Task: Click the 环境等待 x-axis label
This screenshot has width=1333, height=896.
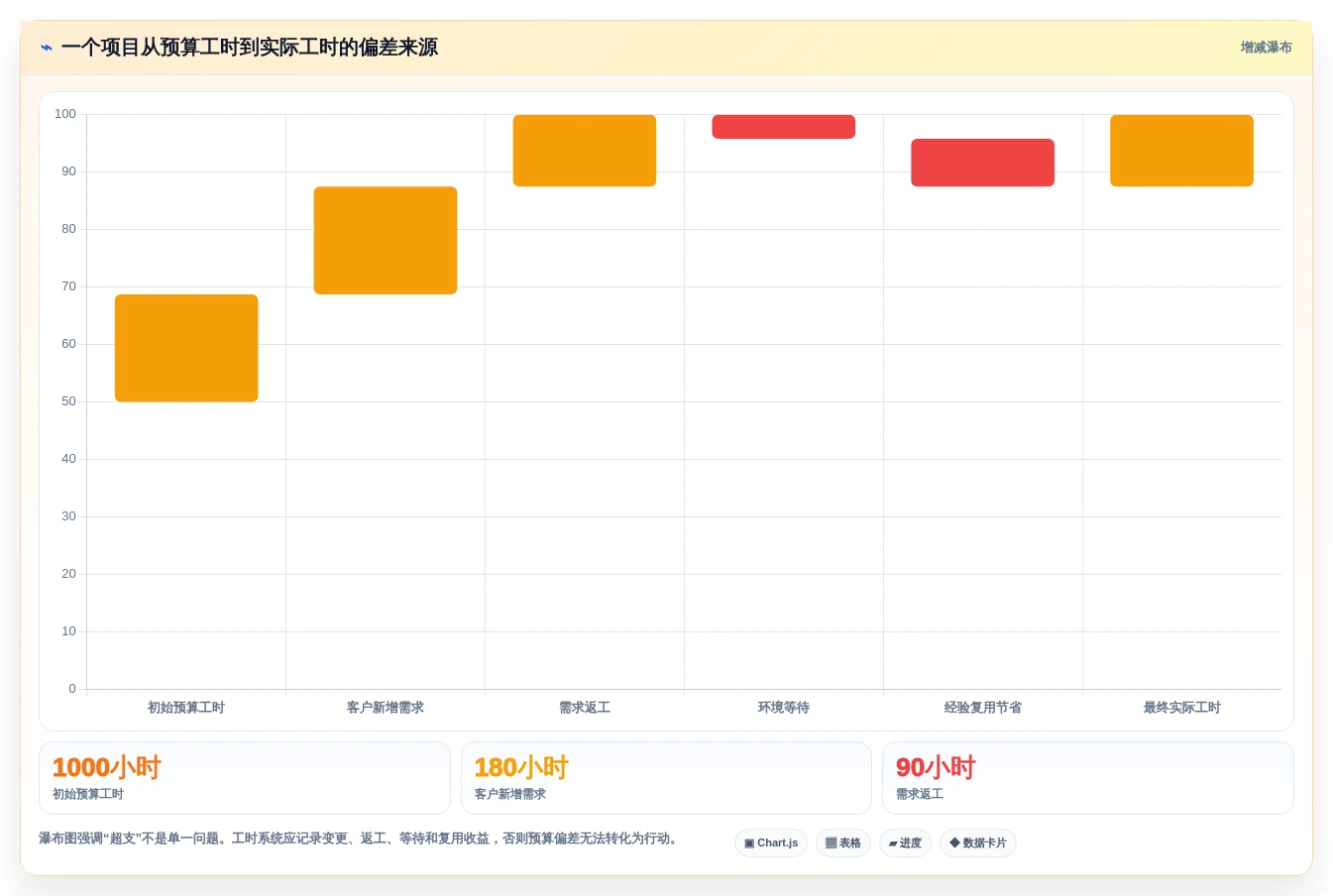Action: [x=784, y=708]
